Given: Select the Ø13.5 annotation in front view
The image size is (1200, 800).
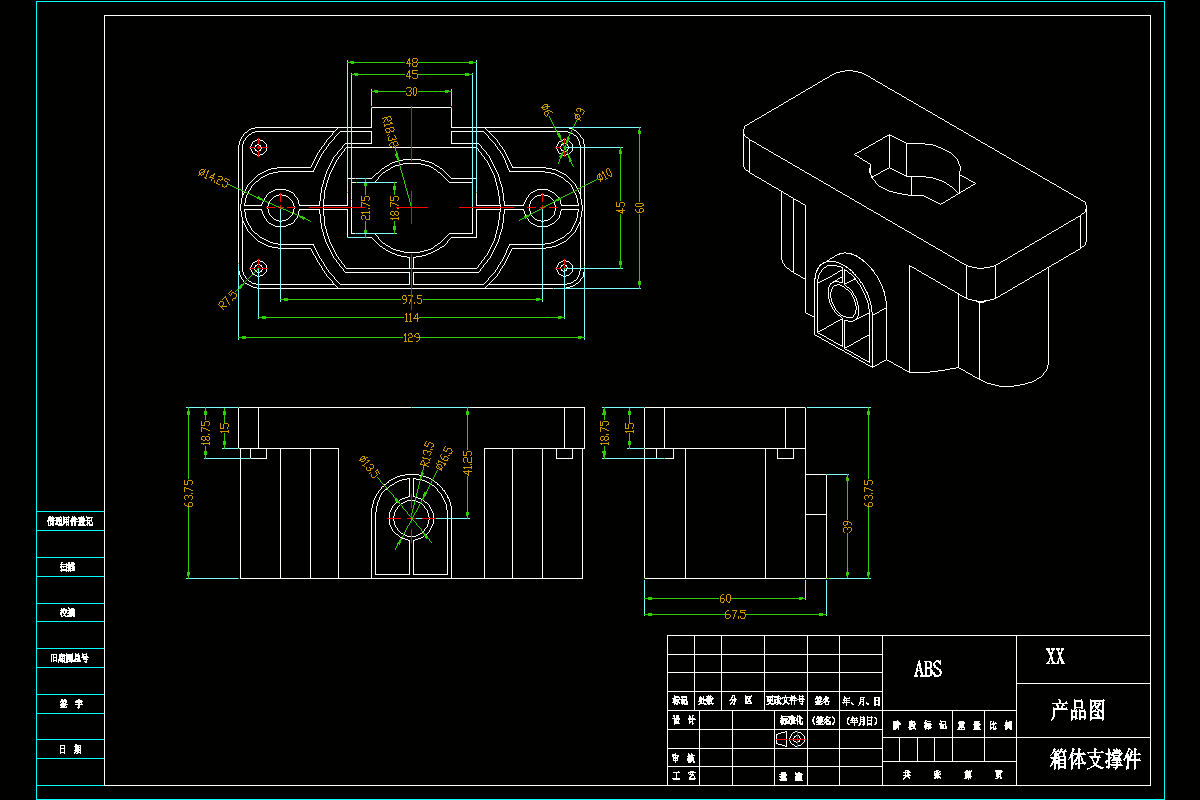Looking at the screenshot, I should pos(369,465).
